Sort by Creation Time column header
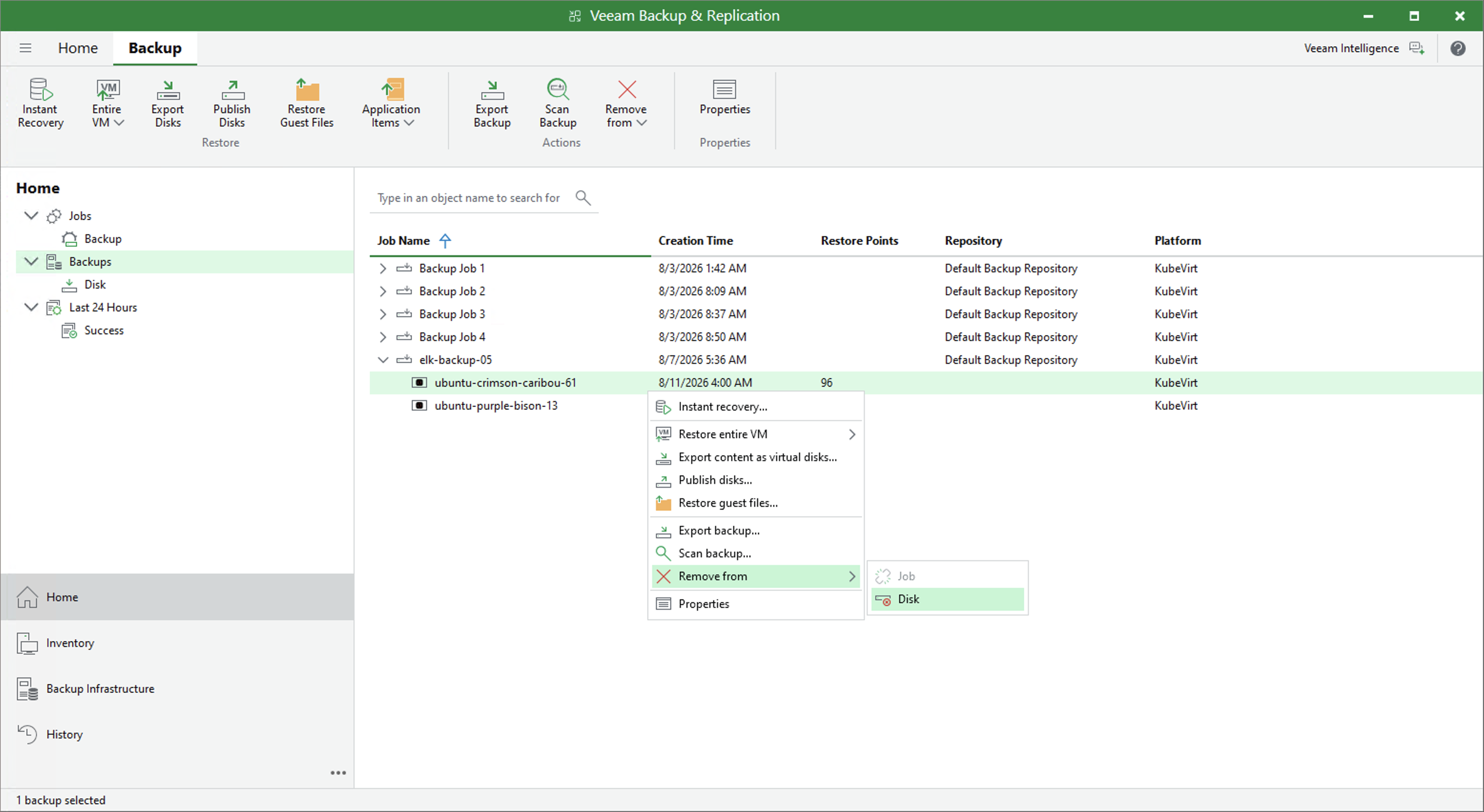1484x812 pixels. coord(695,241)
